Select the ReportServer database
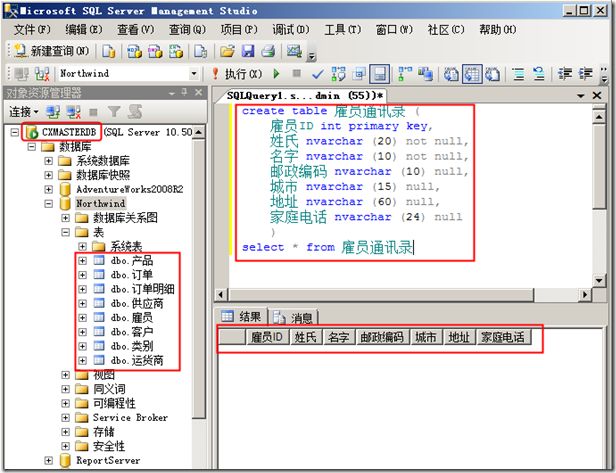Image resolution: width=616 pixels, height=473 pixels. pyautogui.click(x=108, y=460)
